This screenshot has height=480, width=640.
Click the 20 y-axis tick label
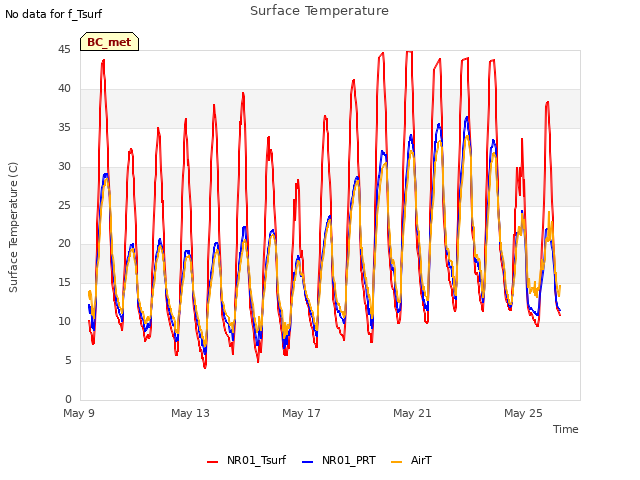click(64, 244)
